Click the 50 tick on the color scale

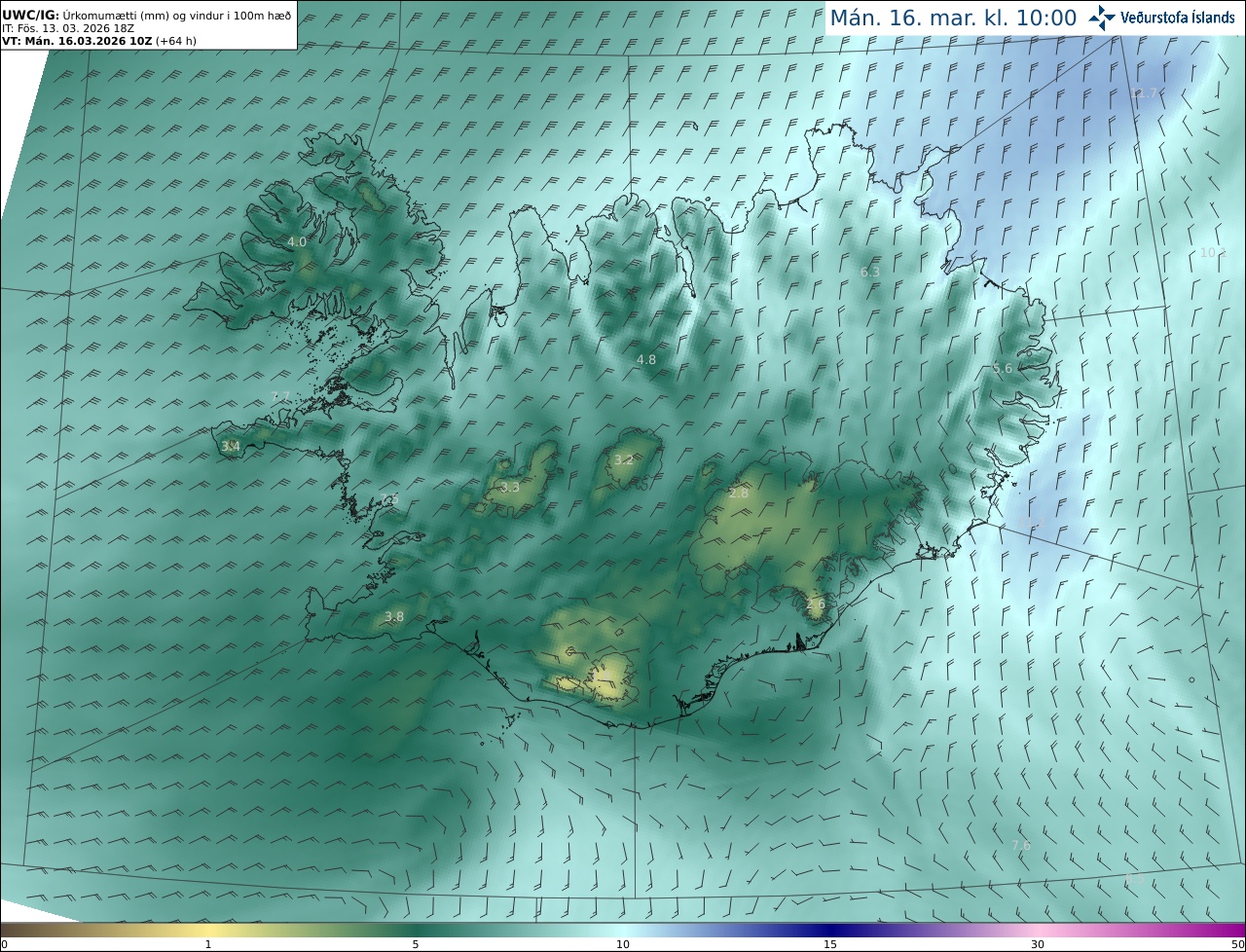click(x=1238, y=944)
